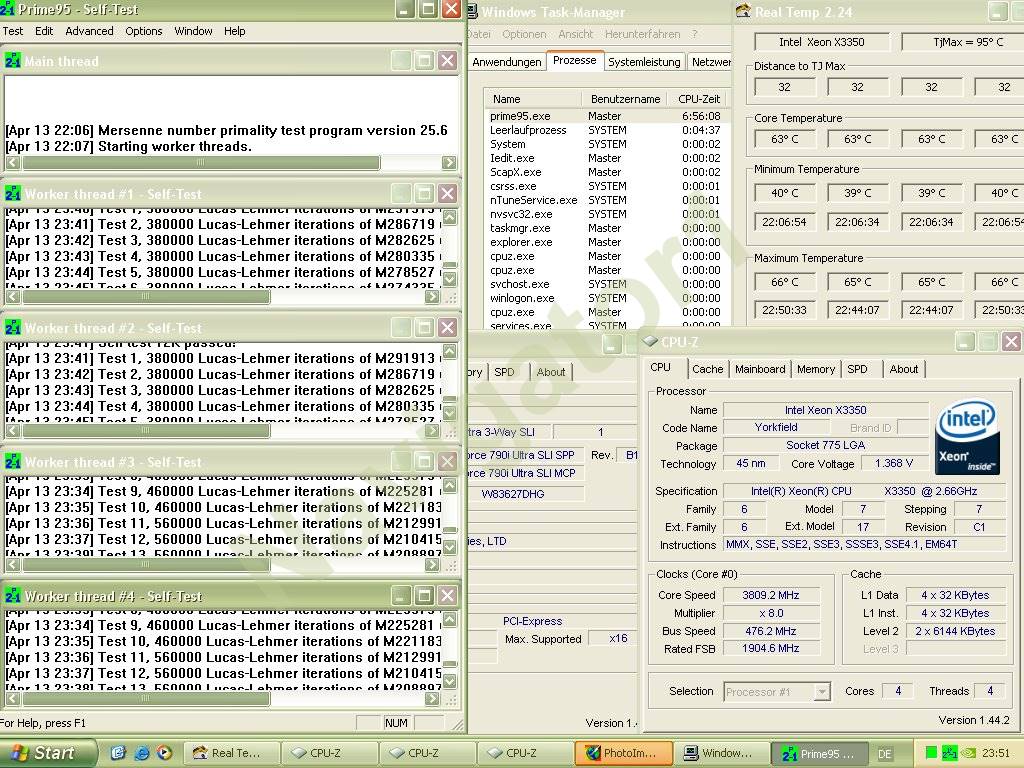Sort processes by the Benutzername column

coord(625,99)
